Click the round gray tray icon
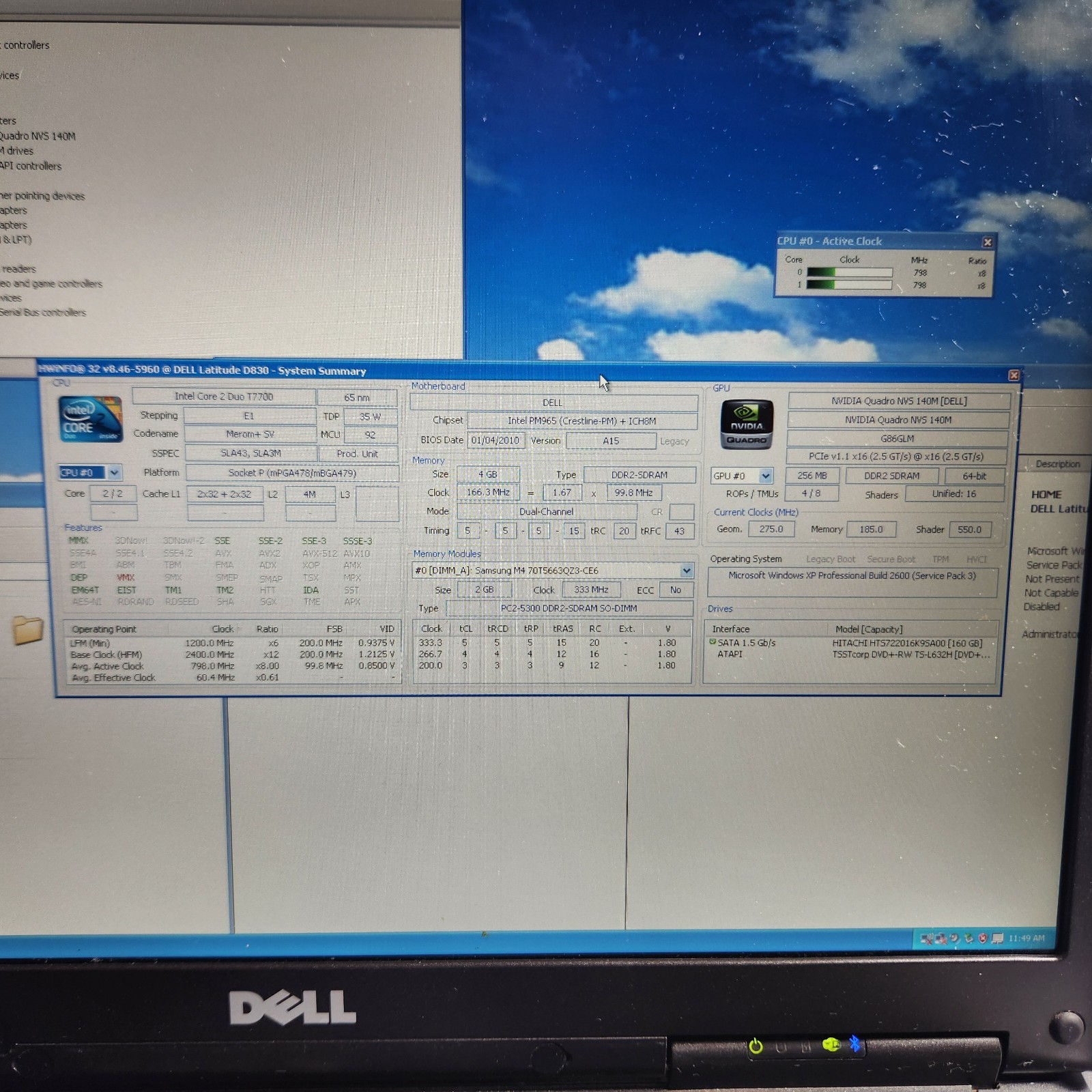This screenshot has width=1092, height=1092. (955, 938)
